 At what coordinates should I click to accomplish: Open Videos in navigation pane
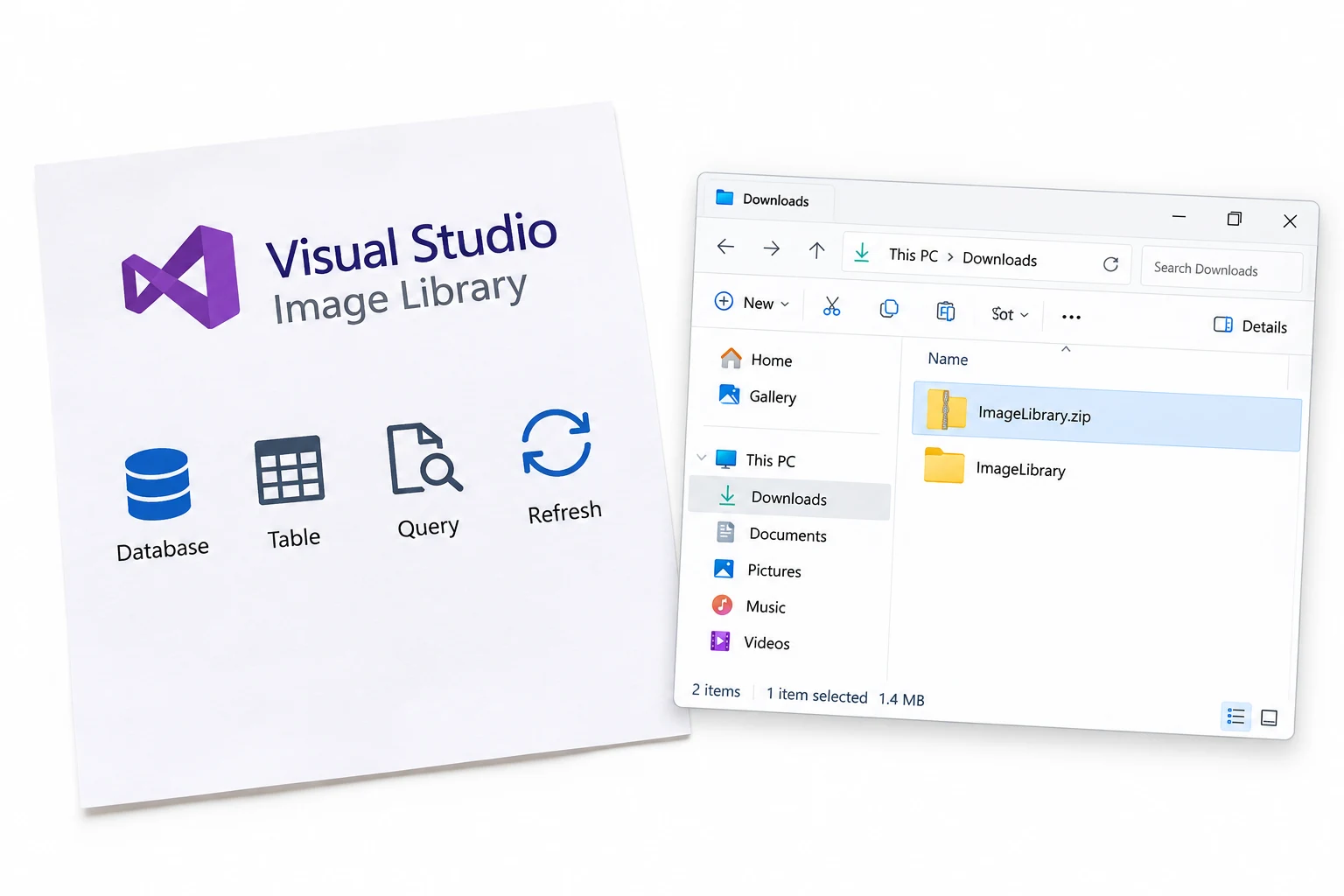[750, 642]
